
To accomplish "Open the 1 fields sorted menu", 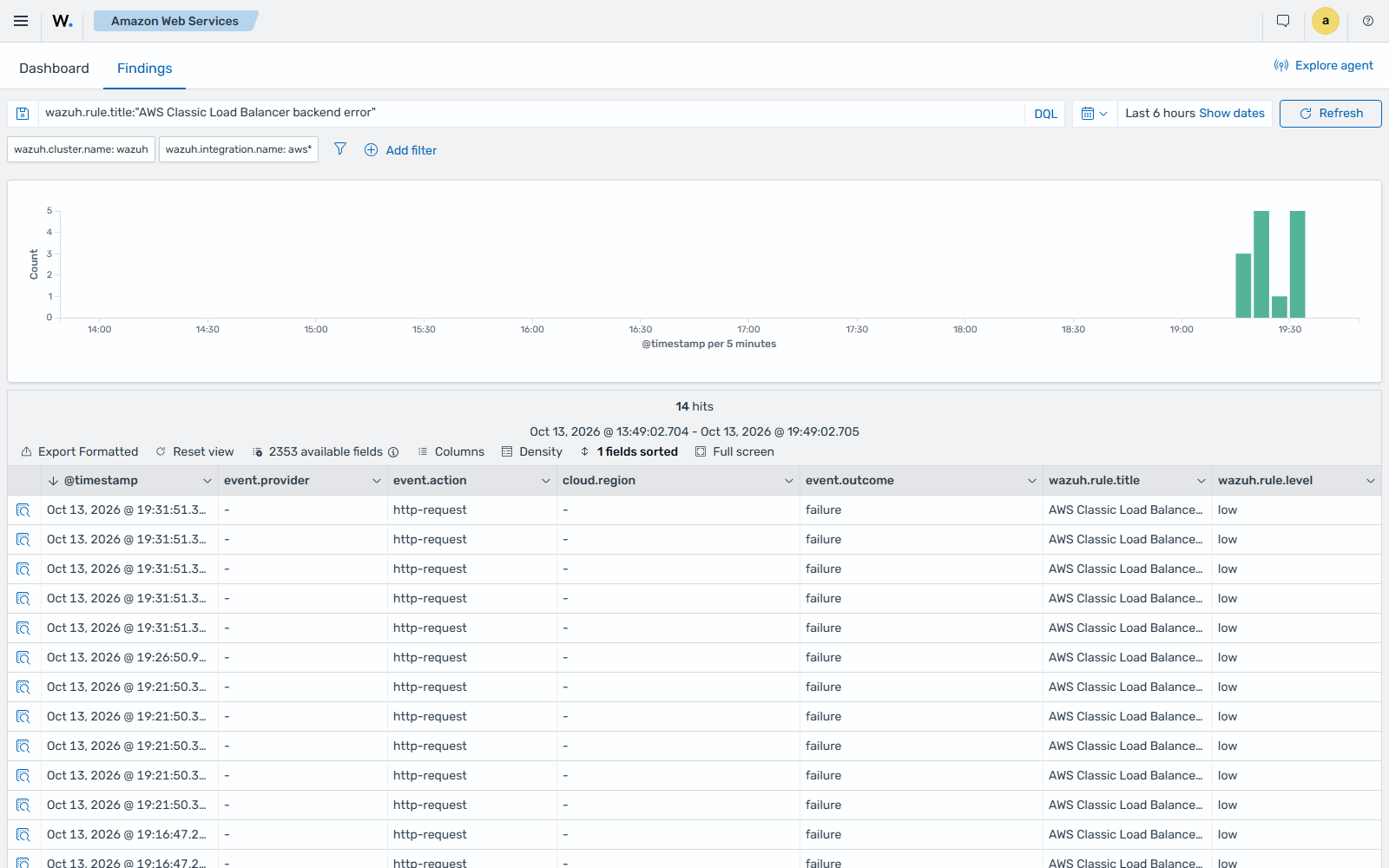I will pos(629,451).
